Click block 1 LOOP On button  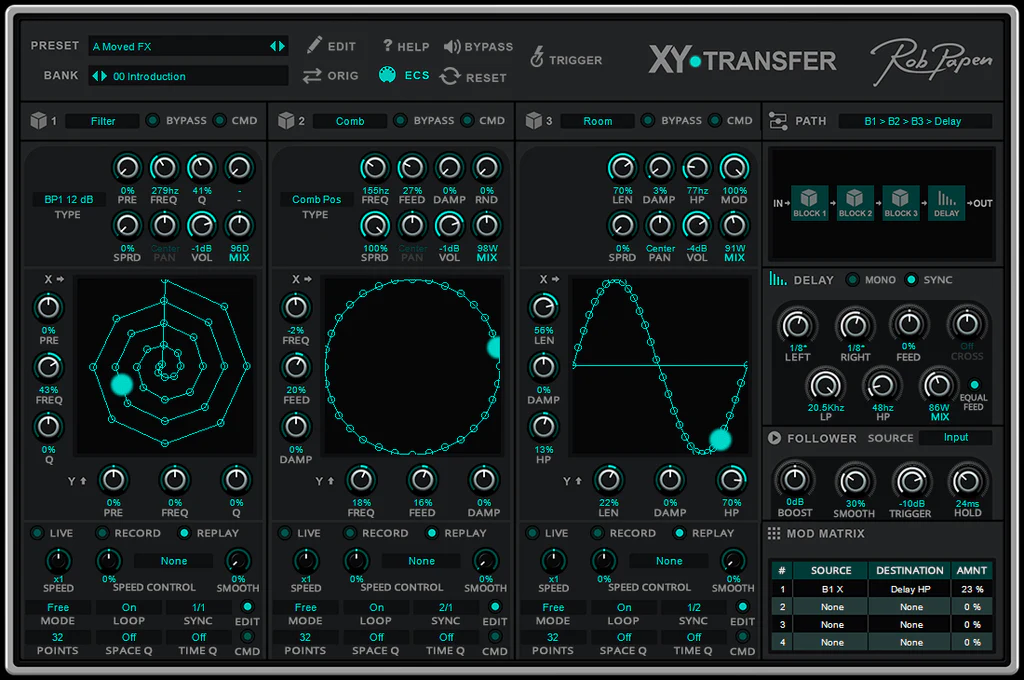(x=129, y=607)
